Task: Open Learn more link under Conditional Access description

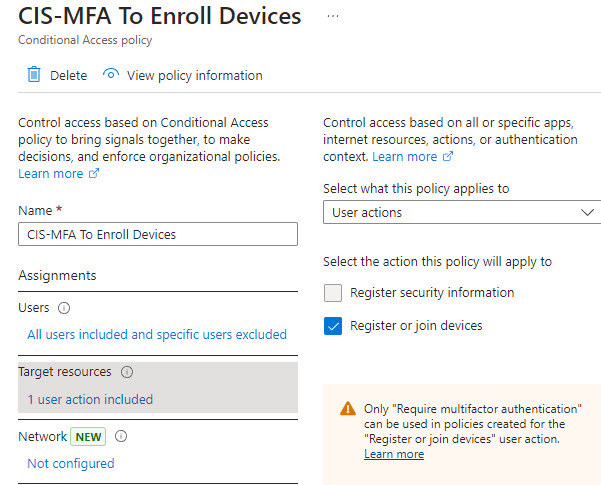Action: coord(51,174)
